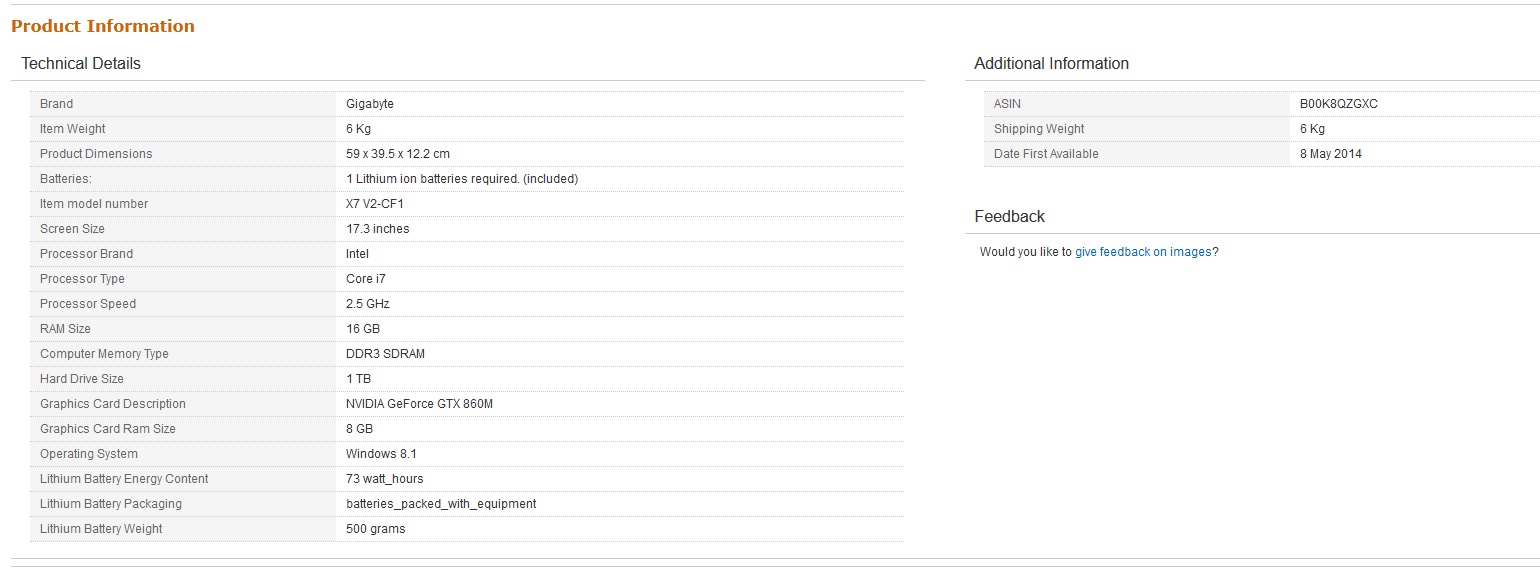The image size is (1540, 581).
Task: Click the Processor Speed row label
Action: 88,304
